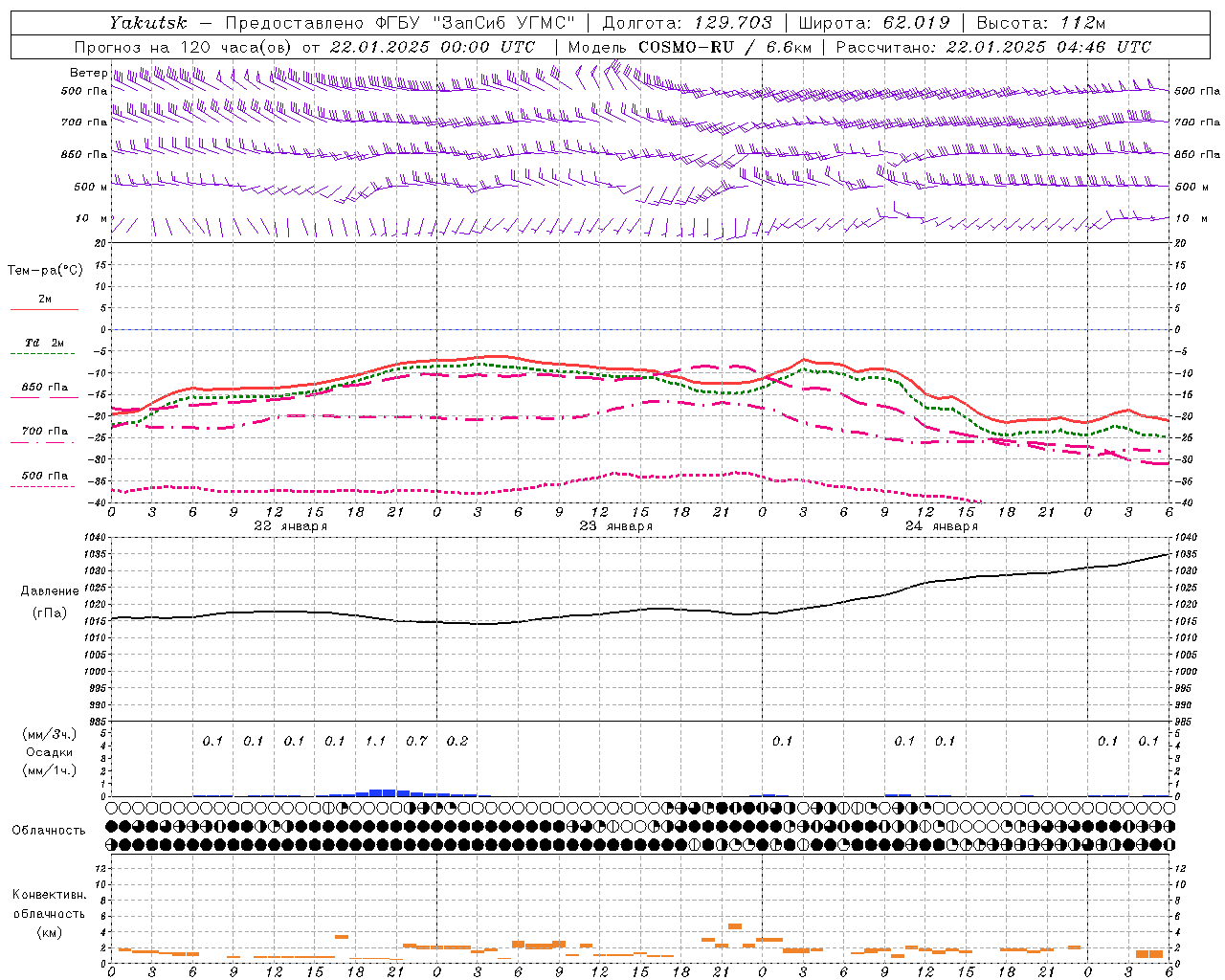
Task: Click '850 гПа' in the temperature legend
Action: [45, 388]
